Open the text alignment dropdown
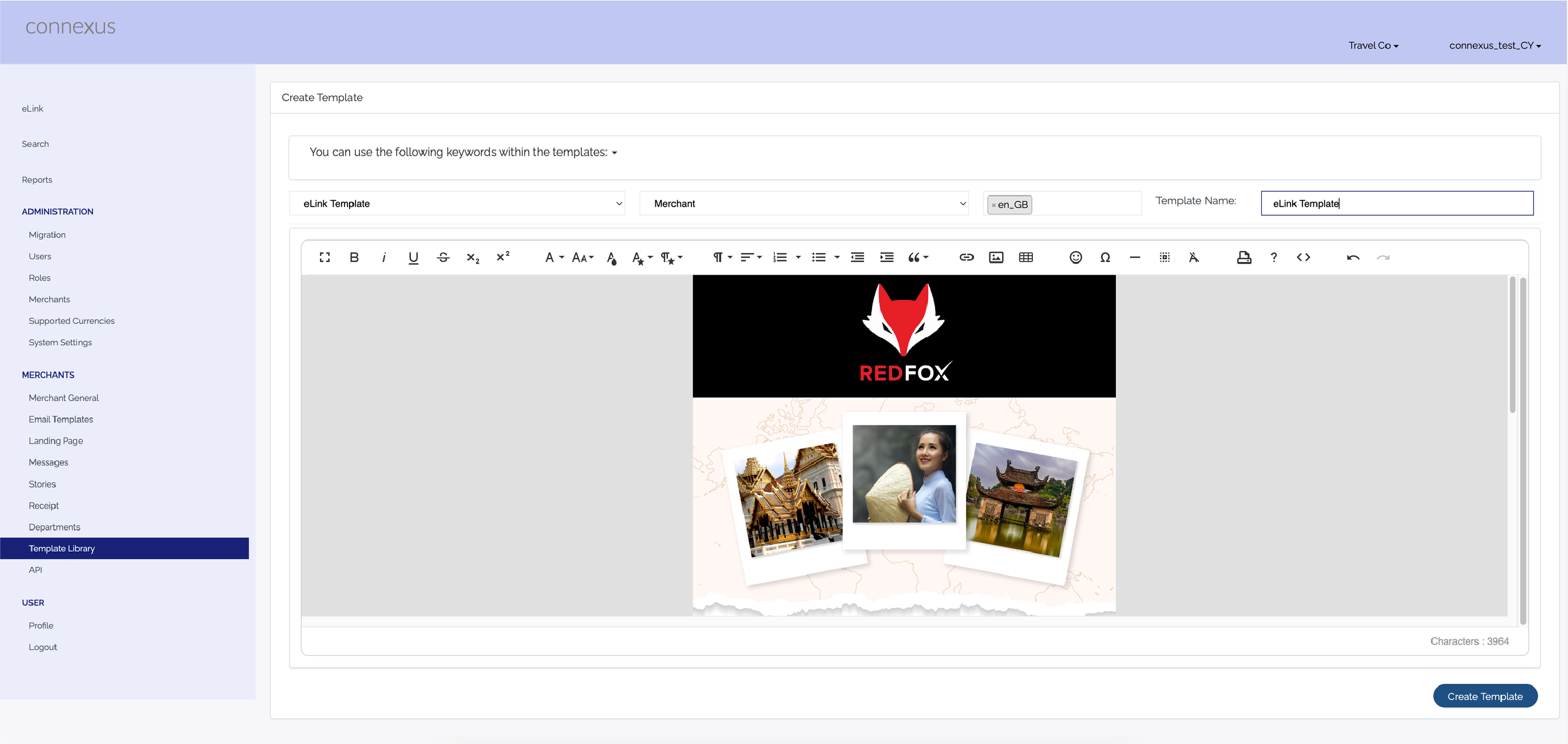 coord(751,258)
